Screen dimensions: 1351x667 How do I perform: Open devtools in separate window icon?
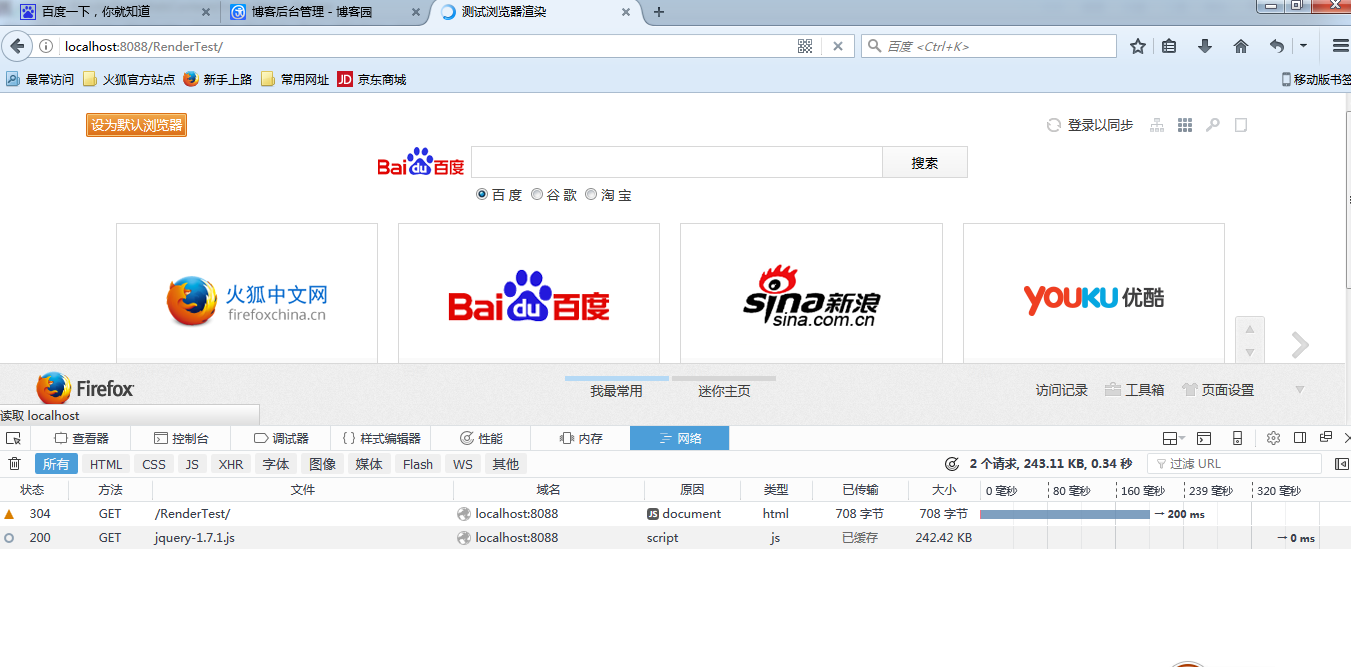(x=1326, y=438)
